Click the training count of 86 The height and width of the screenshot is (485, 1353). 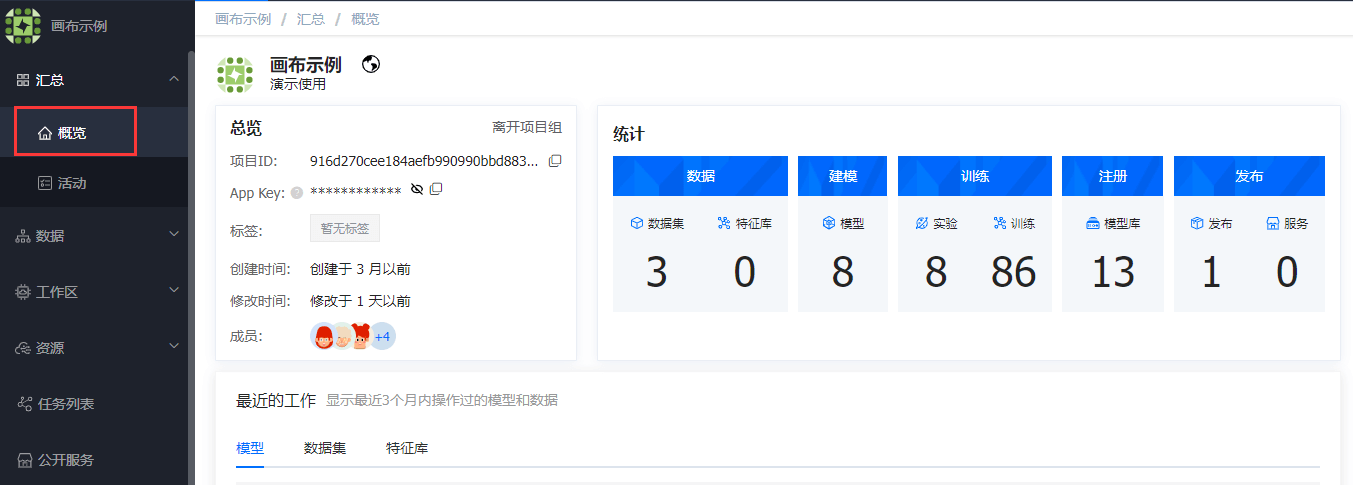coord(1014,272)
